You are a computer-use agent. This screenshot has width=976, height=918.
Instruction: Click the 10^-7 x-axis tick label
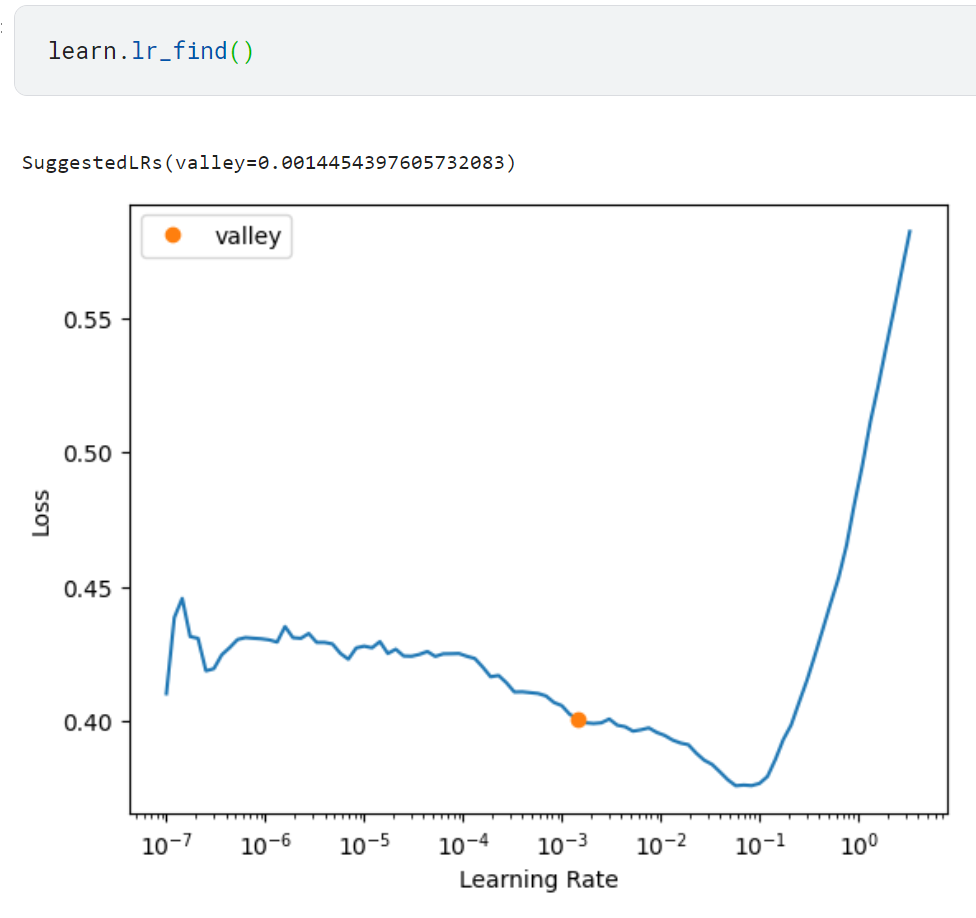pyautogui.click(x=167, y=845)
